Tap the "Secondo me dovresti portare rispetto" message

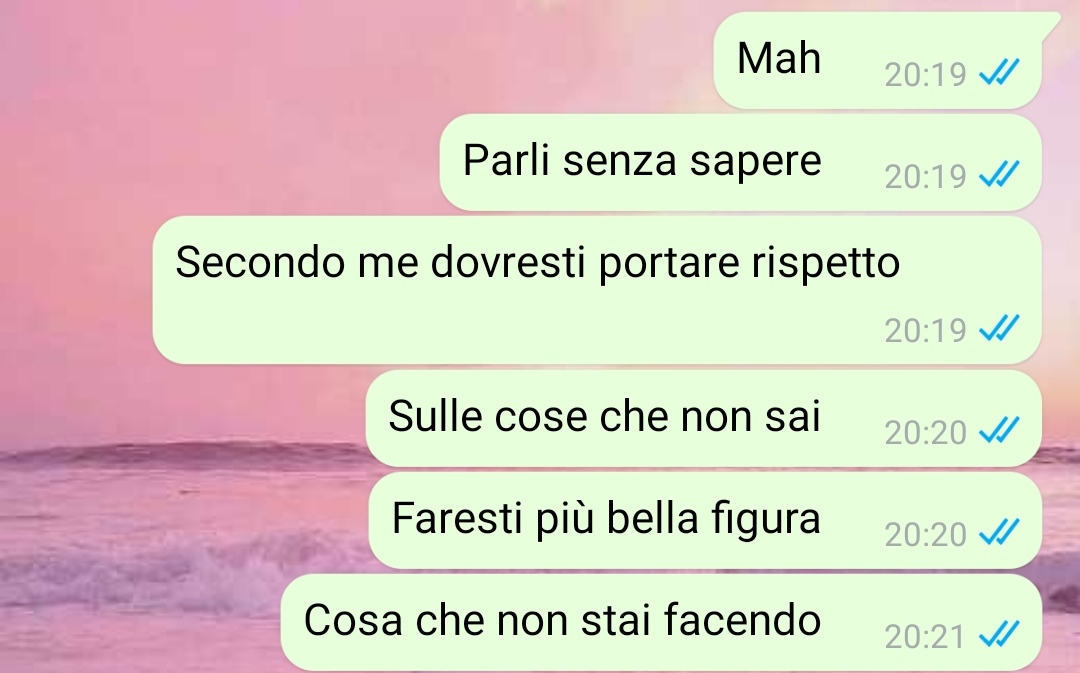click(596, 290)
